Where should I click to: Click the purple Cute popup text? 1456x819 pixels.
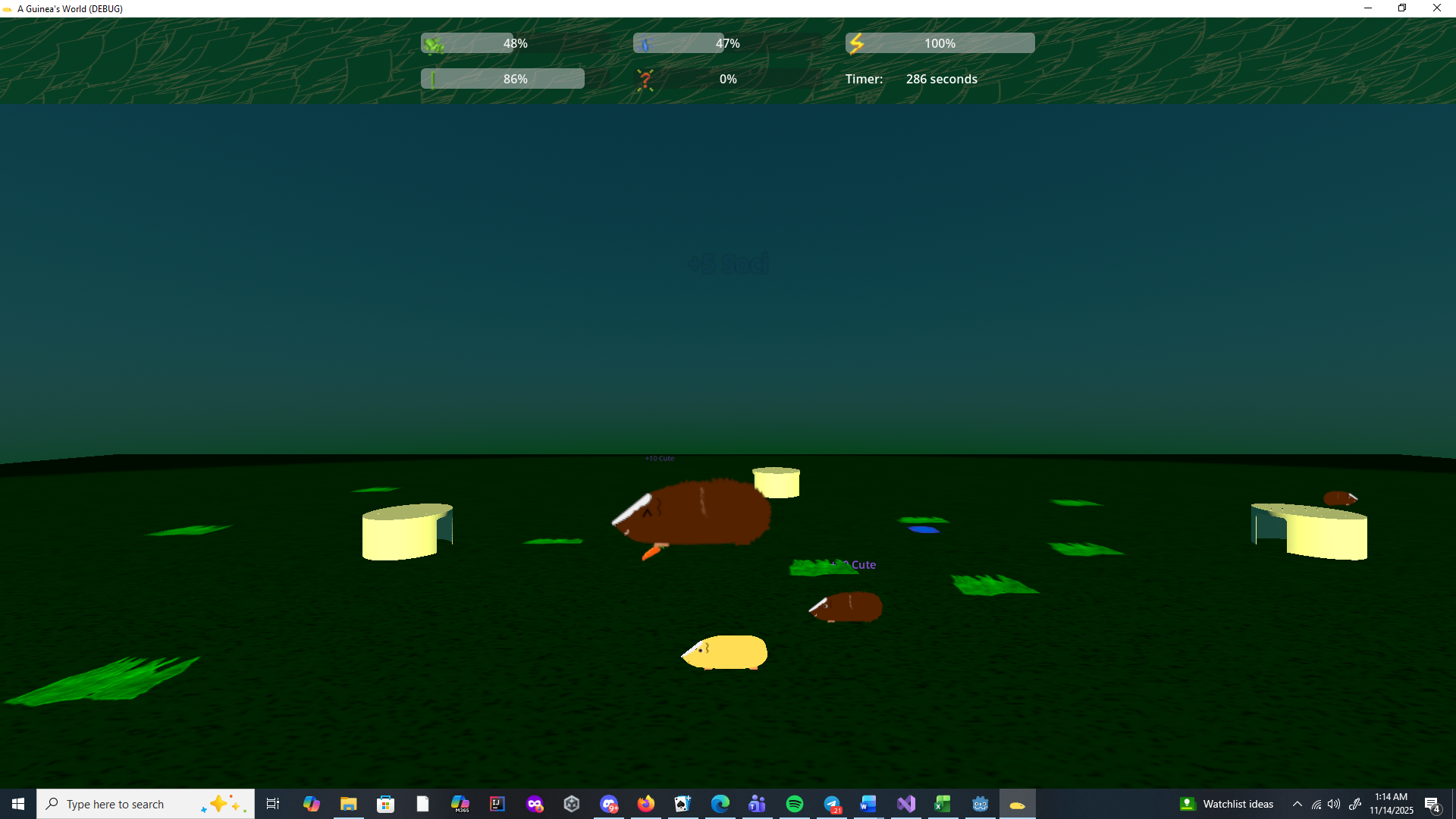point(861,565)
